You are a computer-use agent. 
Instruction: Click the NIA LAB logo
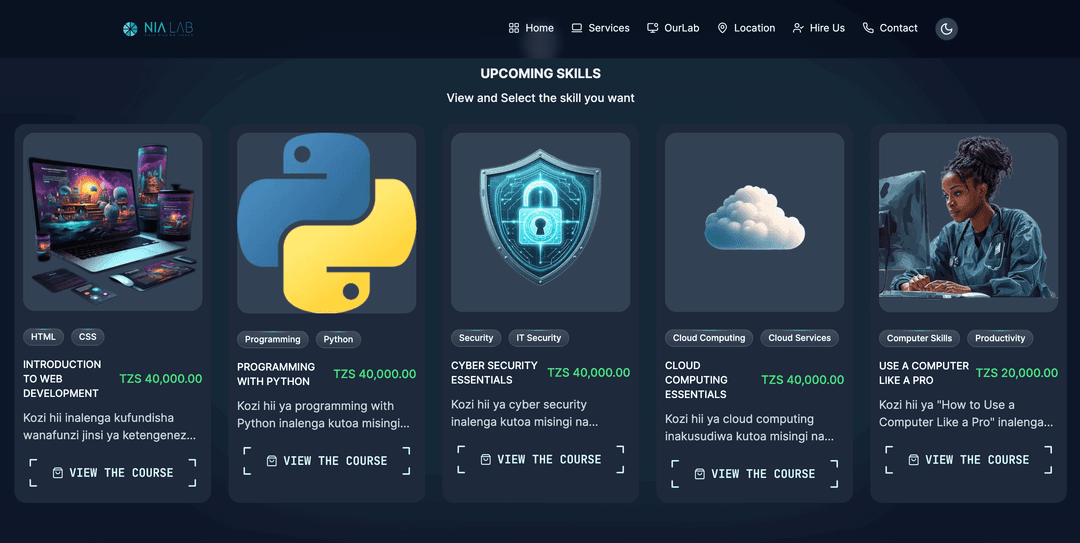tap(158, 28)
